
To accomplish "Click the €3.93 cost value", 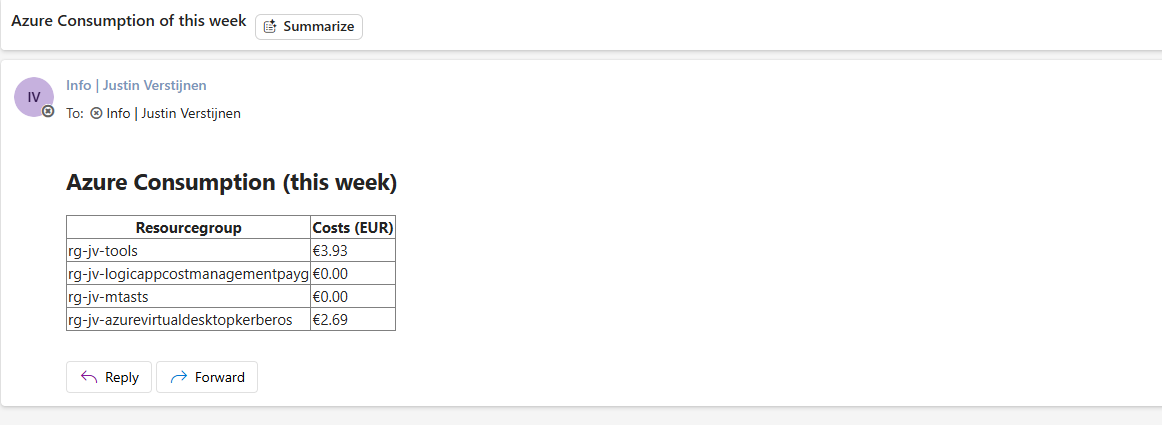I will (x=331, y=251).
